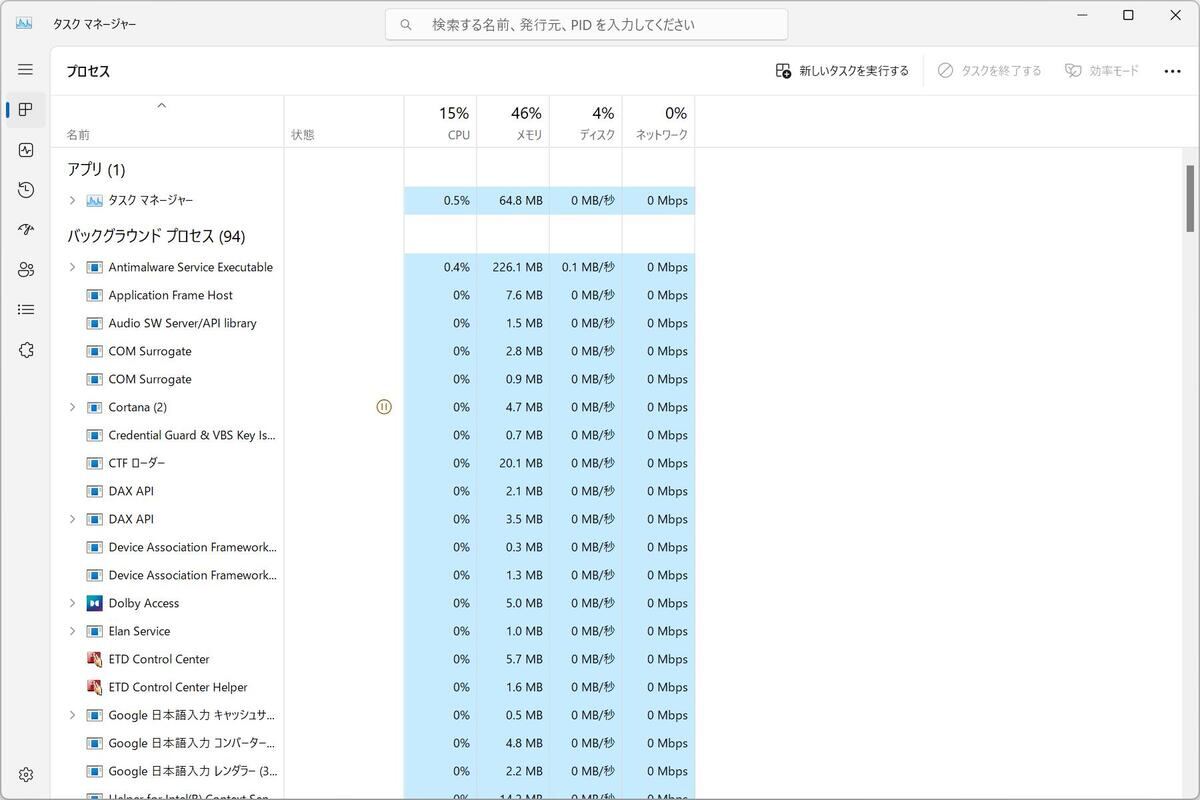
Task: Open the Services puzzle icon in sidebar
Action: pos(26,350)
